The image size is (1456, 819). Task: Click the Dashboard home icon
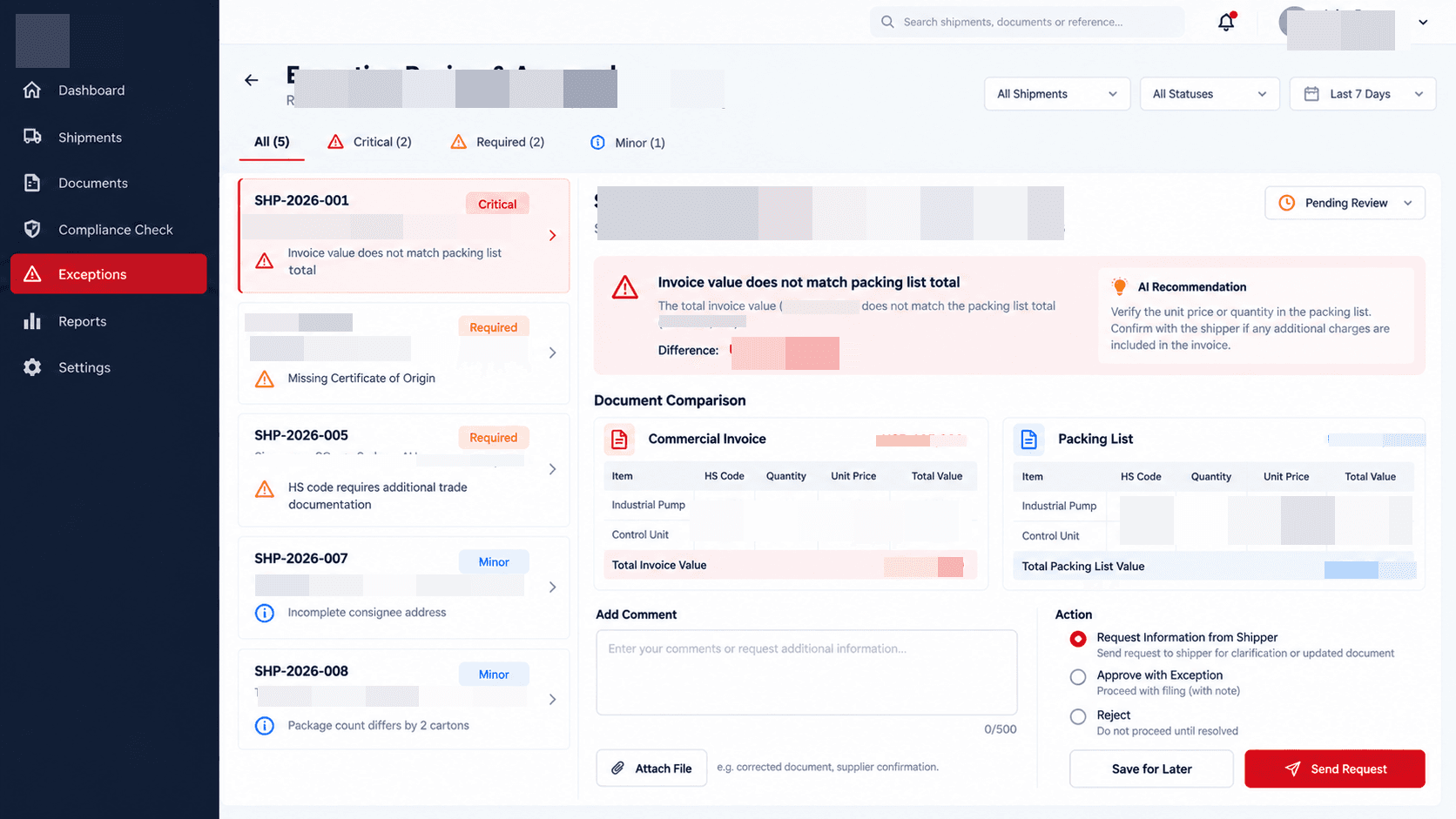click(x=32, y=90)
